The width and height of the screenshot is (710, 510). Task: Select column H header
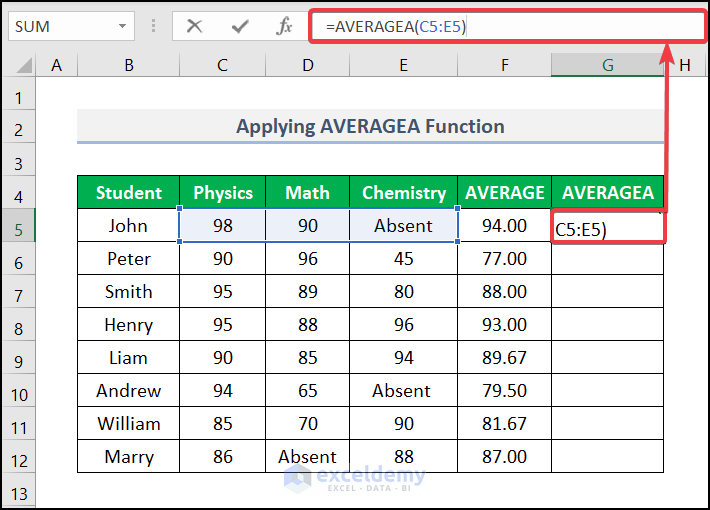pyautogui.click(x=685, y=65)
